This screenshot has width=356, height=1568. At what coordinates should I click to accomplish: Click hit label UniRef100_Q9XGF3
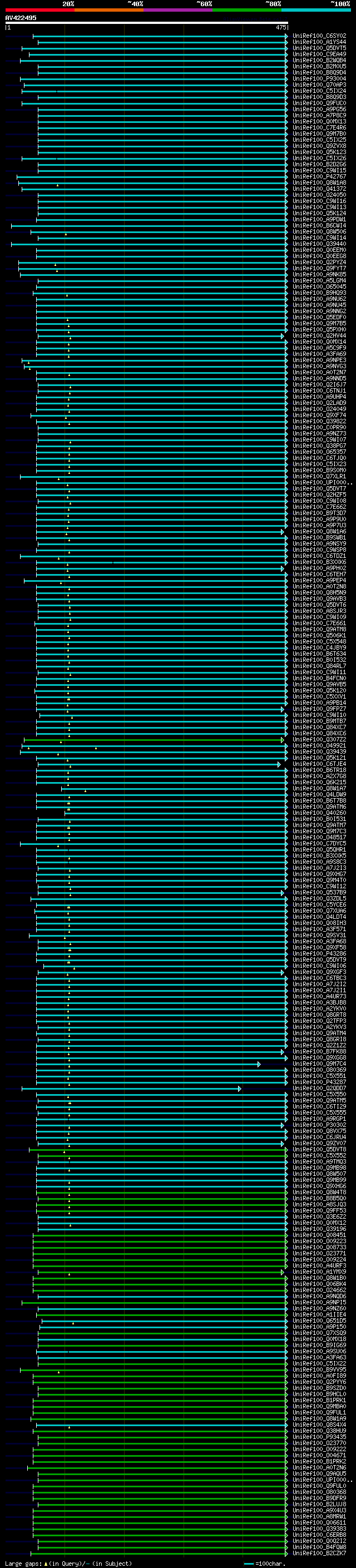[319, 972]
